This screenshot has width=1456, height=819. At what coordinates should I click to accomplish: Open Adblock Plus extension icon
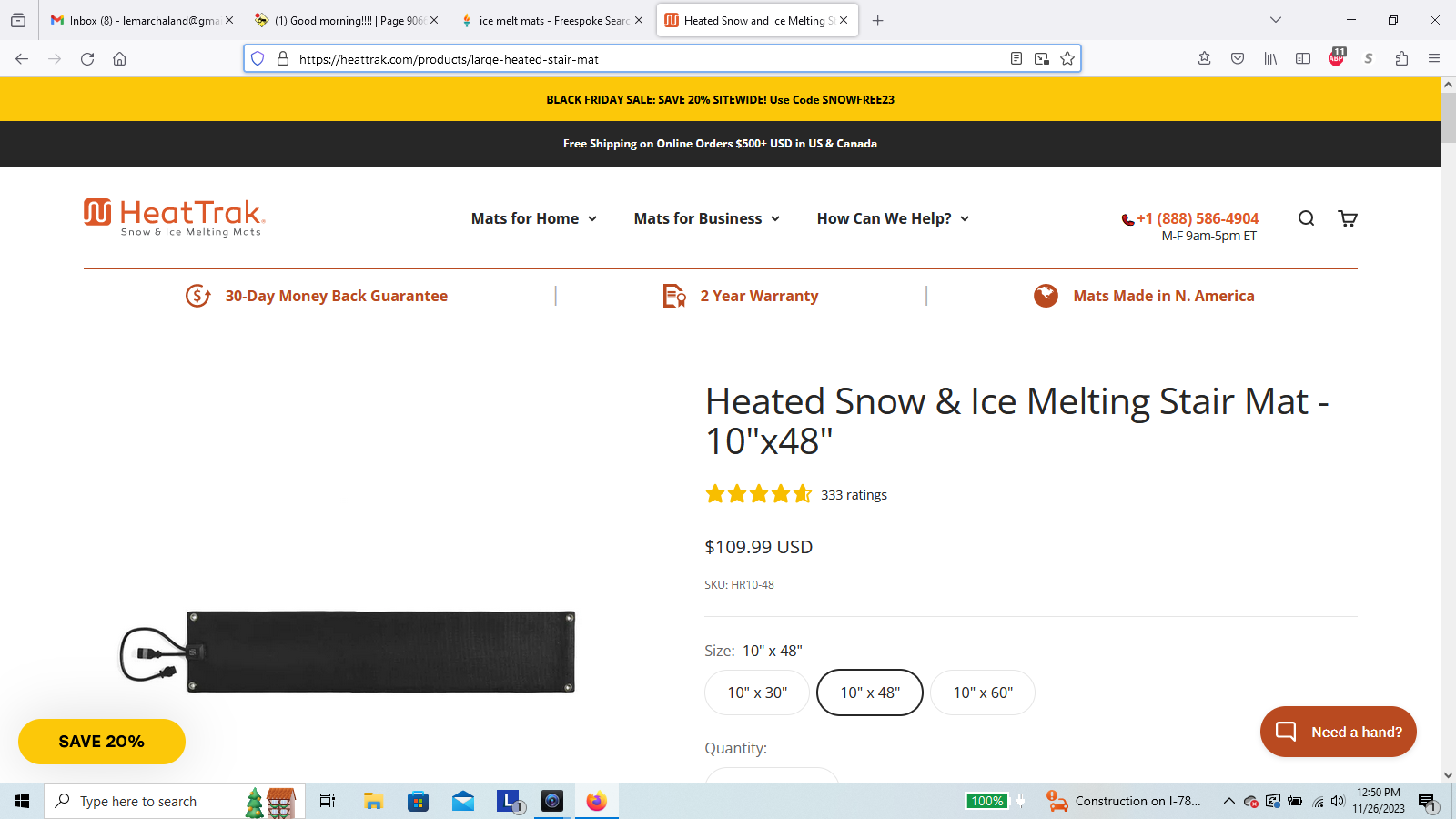pos(1336,57)
